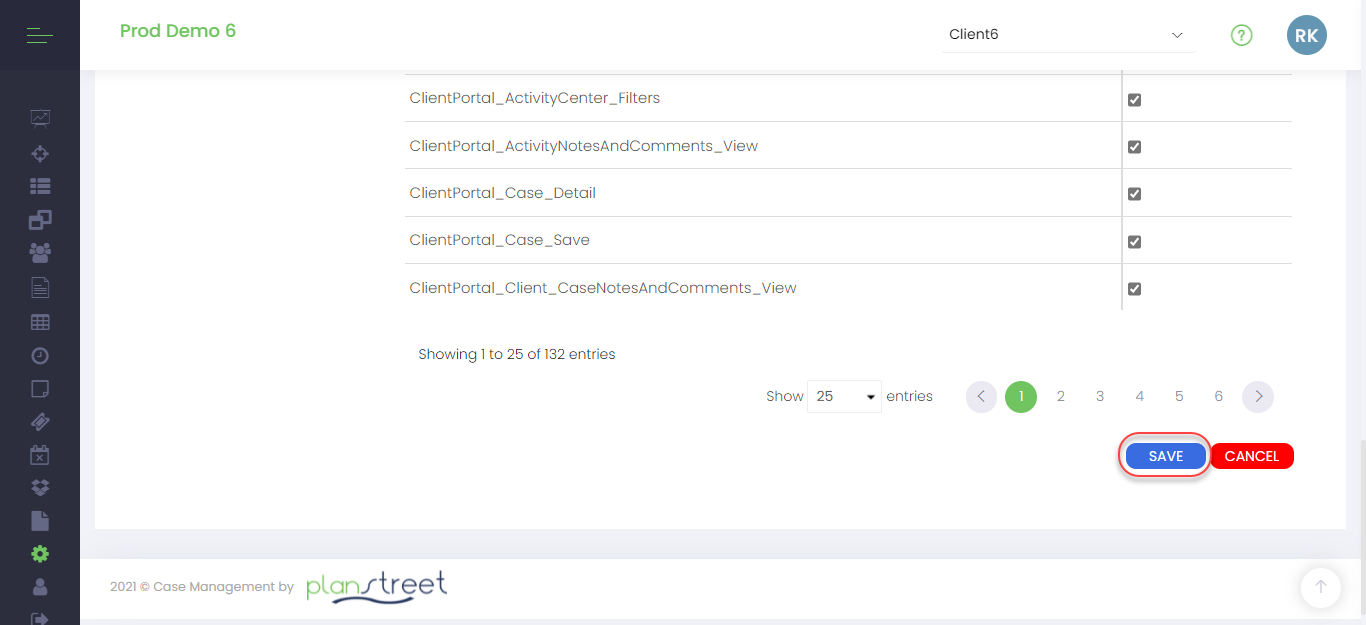Toggle ClientPortal_Case_Detail checkbox

tap(1134, 194)
